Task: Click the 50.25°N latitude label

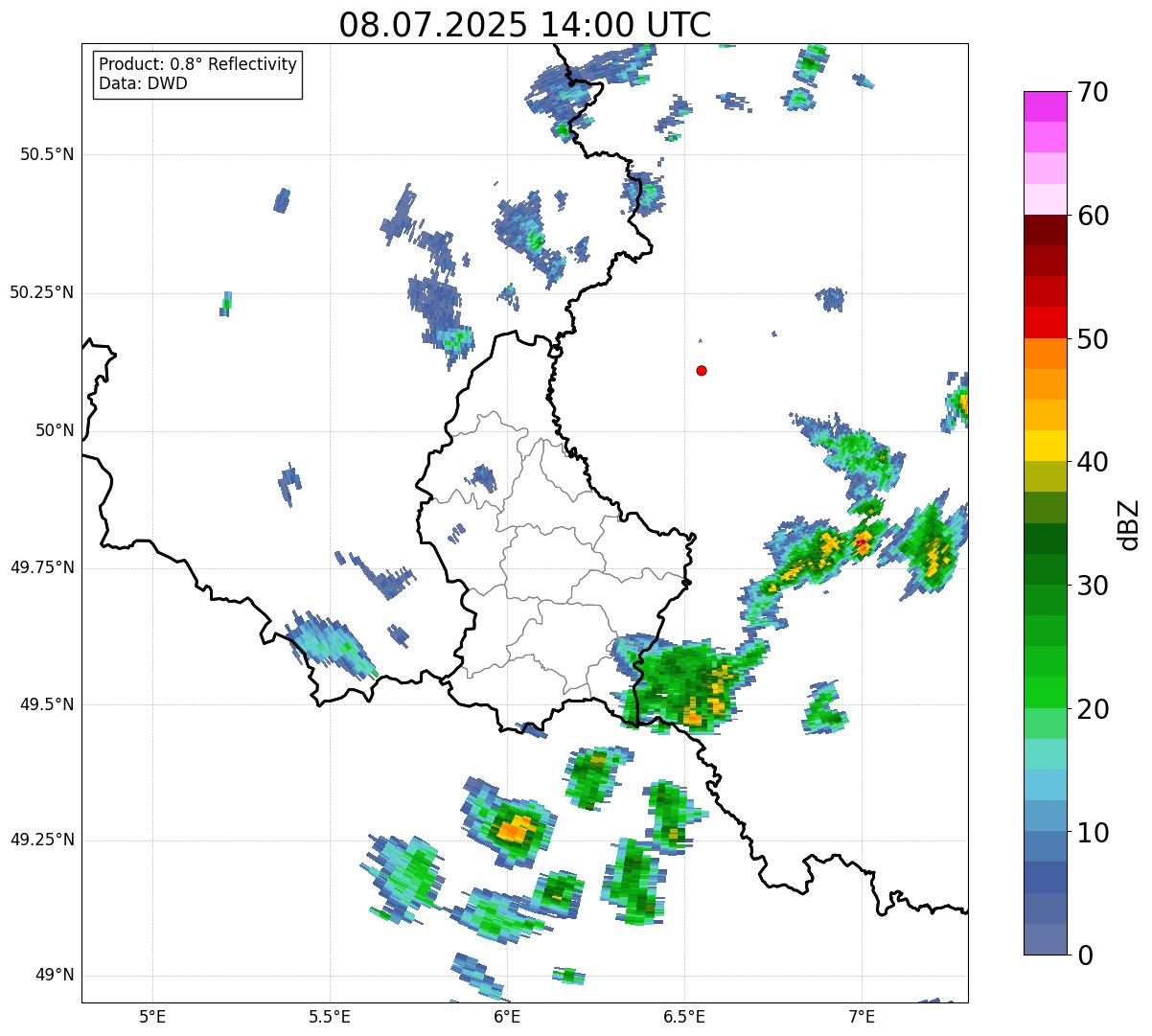Action: coord(41,292)
